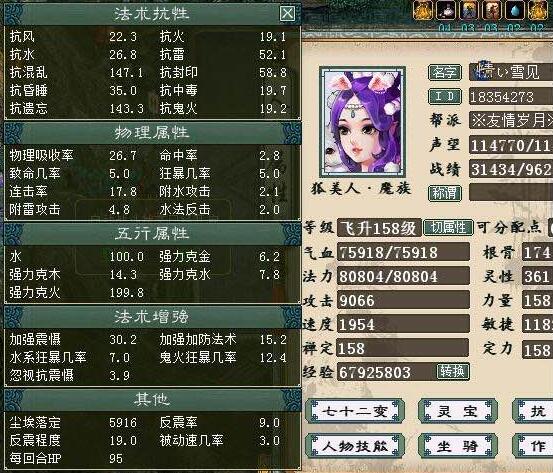Screen dimensions: 553x473
Task: Open the 坐骑 mount panel
Action: [x=457, y=447]
